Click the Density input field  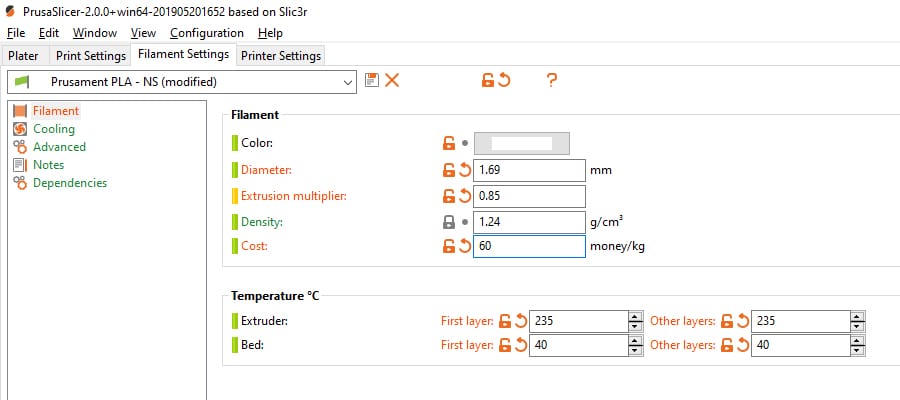click(528, 221)
